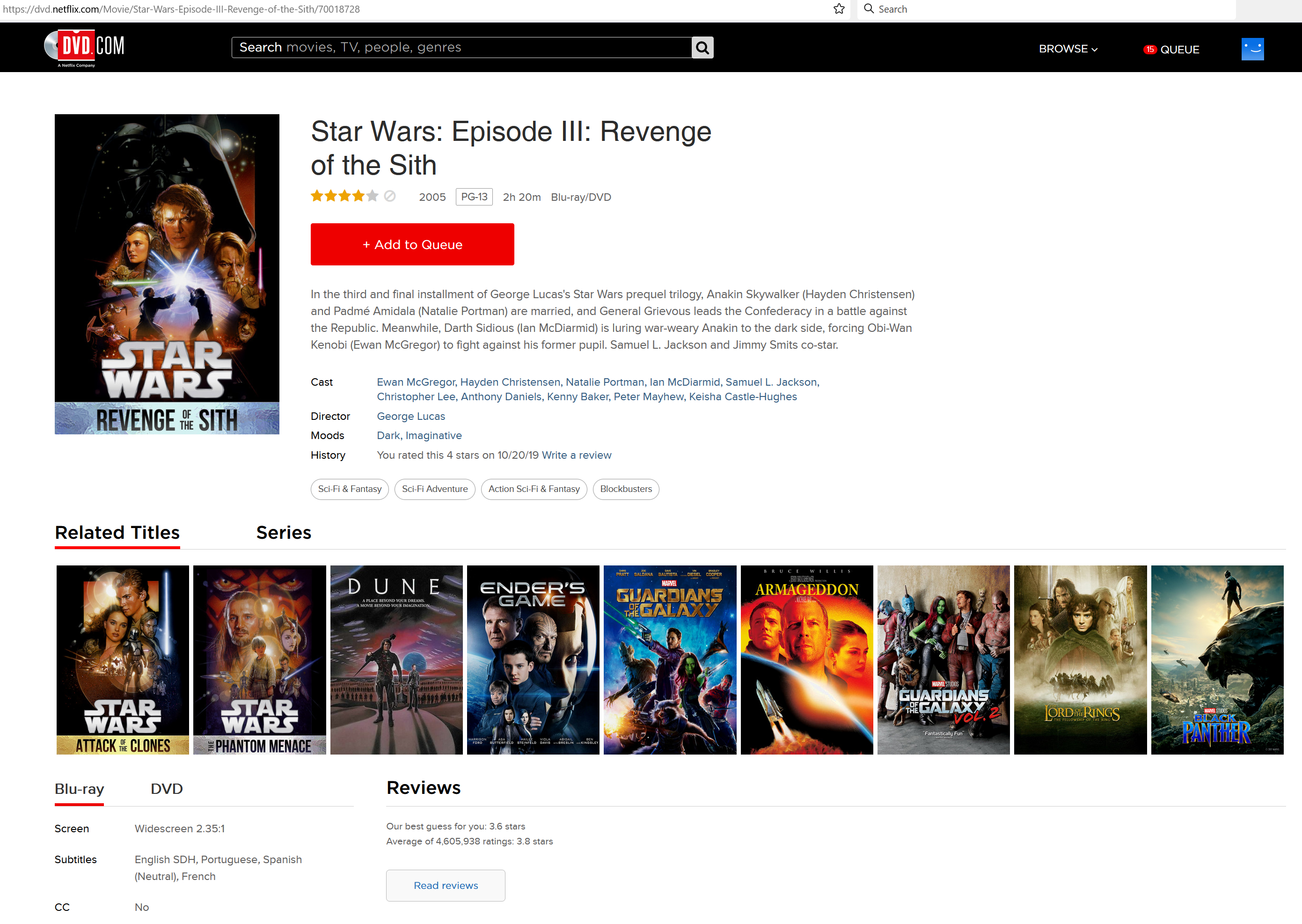Click the Dark mood link

(388, 436)
